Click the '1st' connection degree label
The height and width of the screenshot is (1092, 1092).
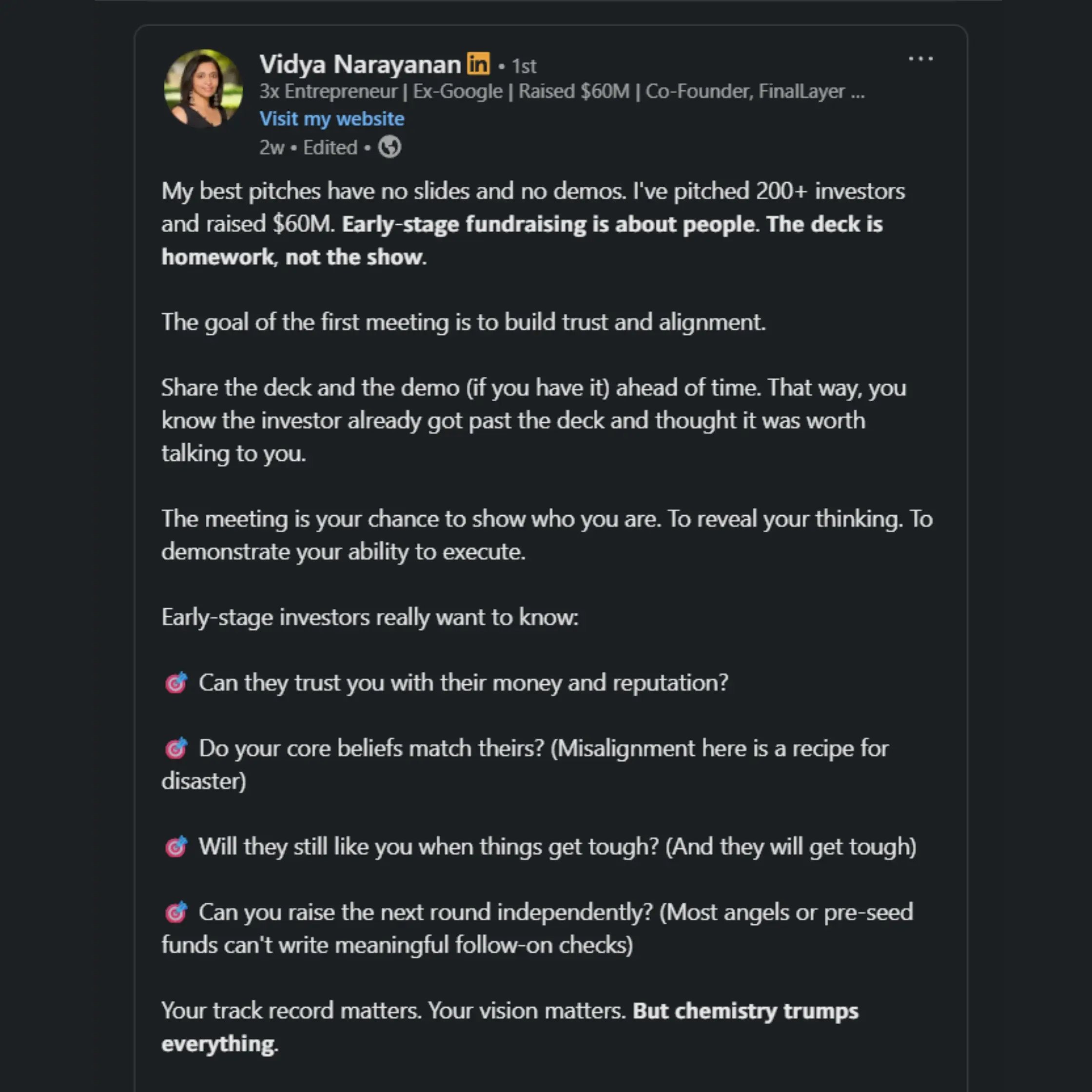[x=524, y=66]
